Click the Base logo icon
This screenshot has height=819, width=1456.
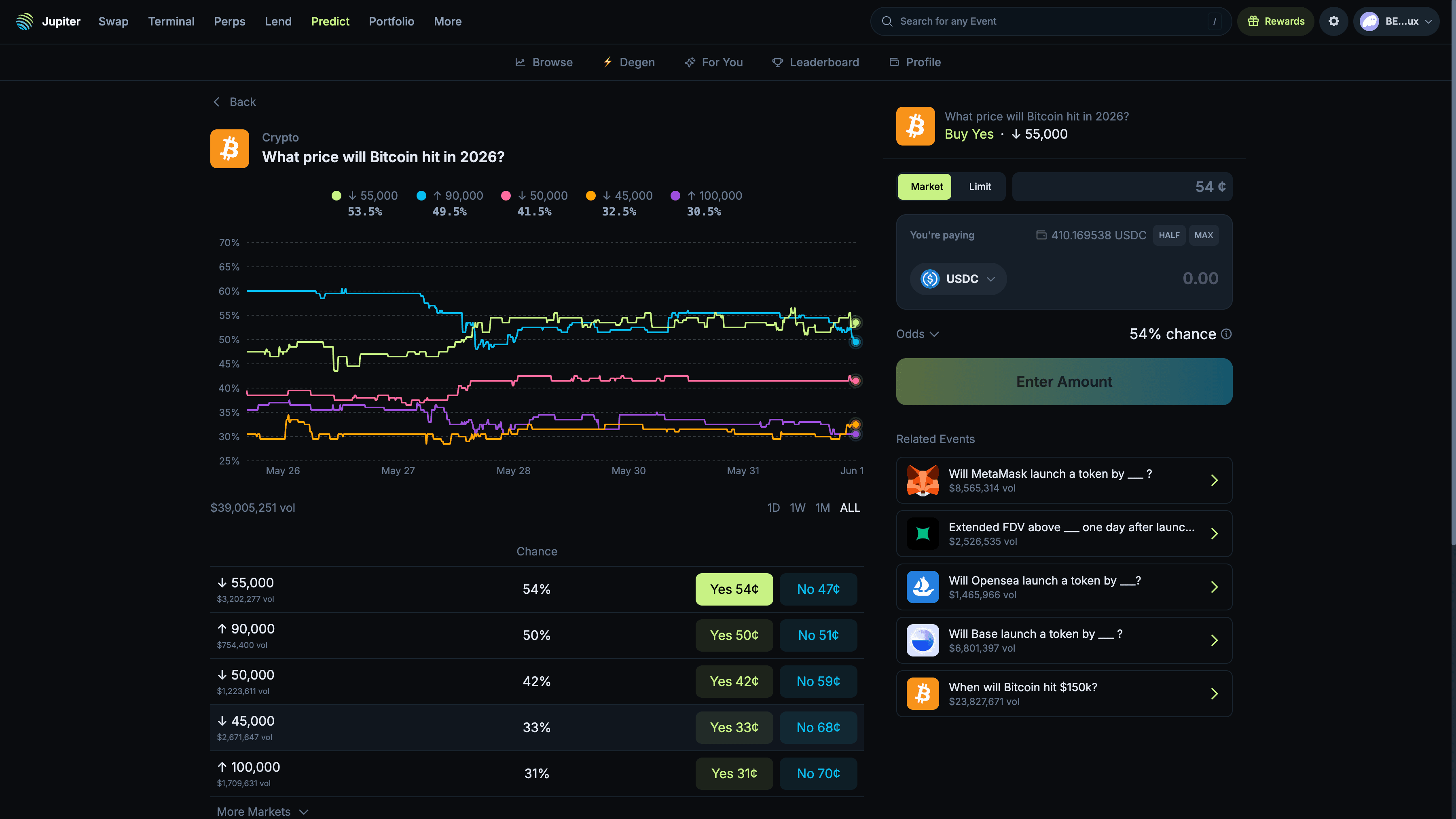(923, 640)
